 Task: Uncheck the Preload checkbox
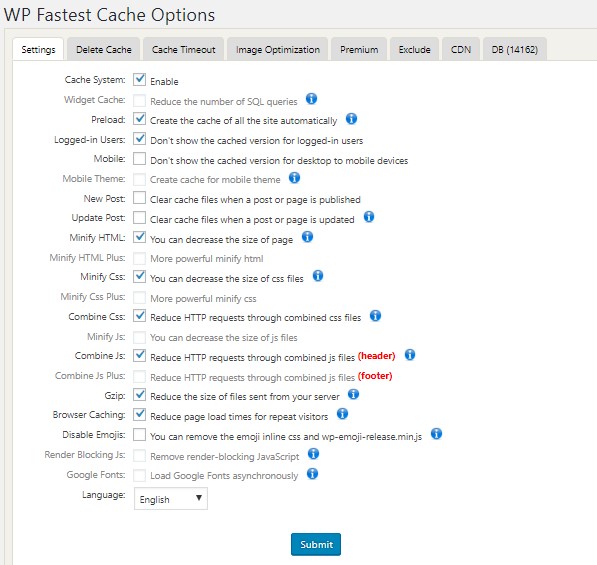coord(139,119)
